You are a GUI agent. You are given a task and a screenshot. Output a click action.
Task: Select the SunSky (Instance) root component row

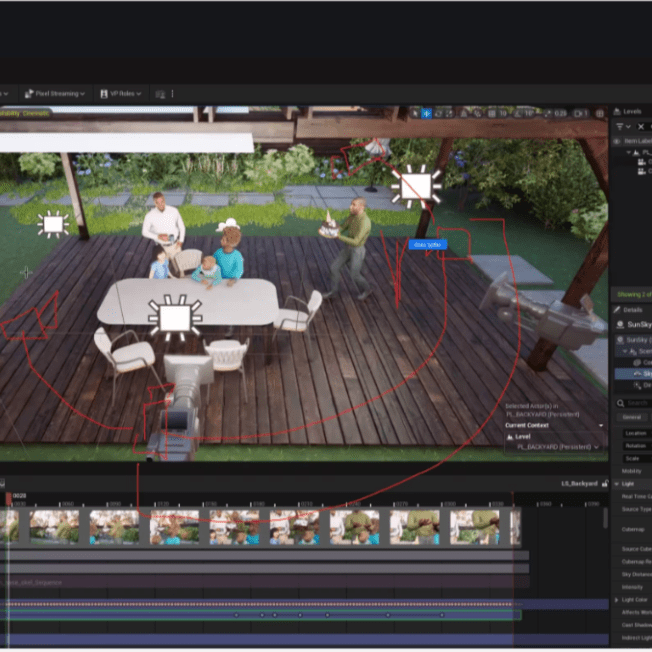[634, 340]
